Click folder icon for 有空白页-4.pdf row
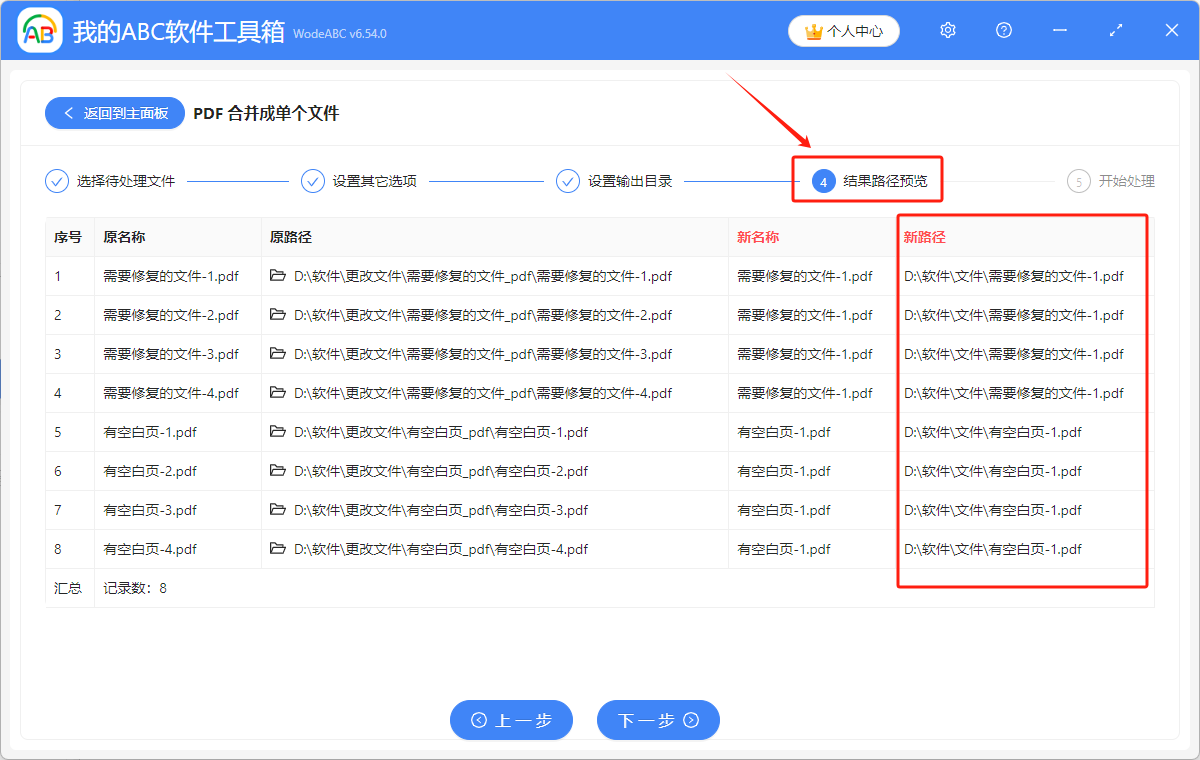This screenshot has width=1200, height=760. [278, 549]
